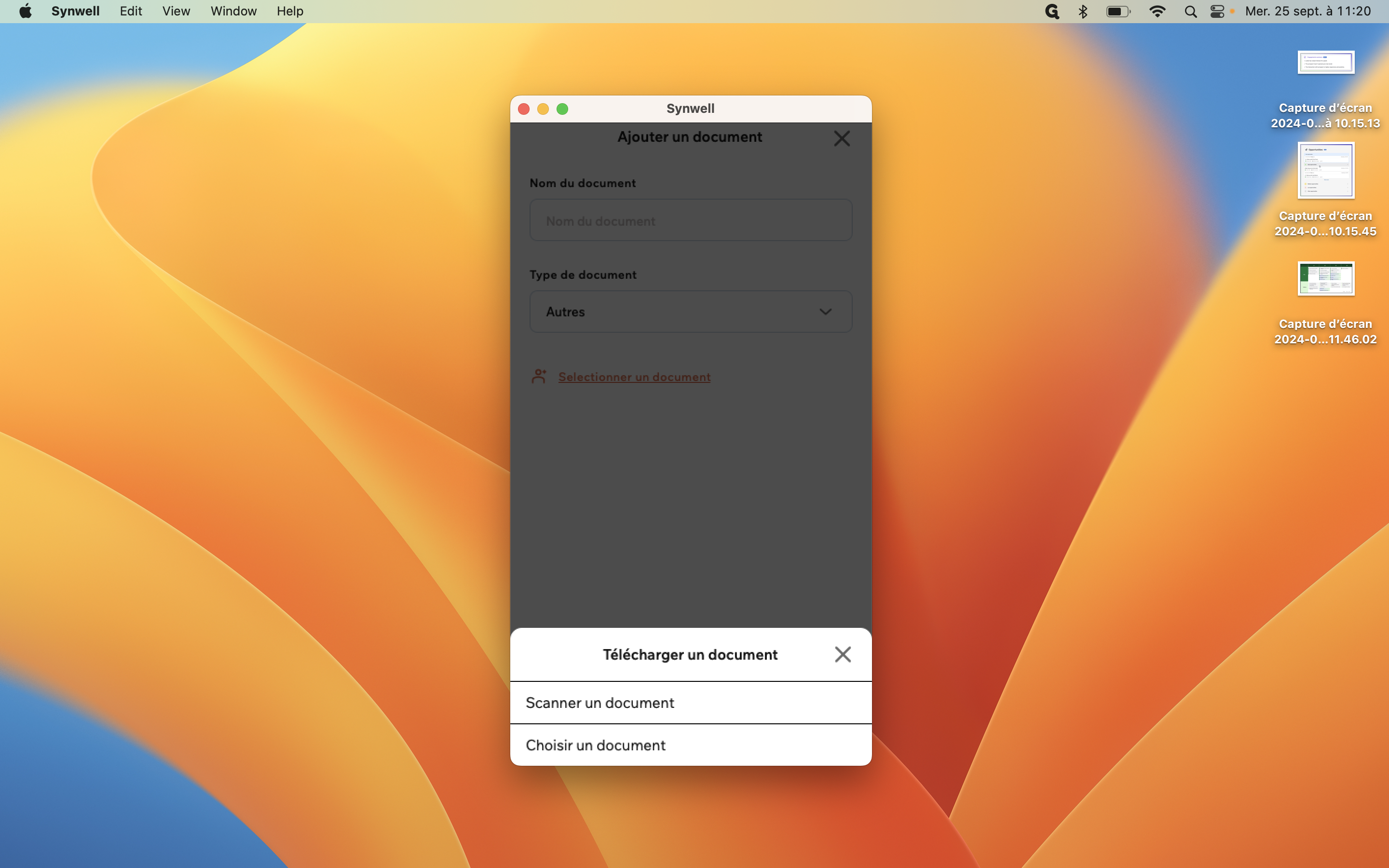Viewport: 1389px width, 868px height.
Task: Open the Selectionner un document link
Action: point(634,377)
